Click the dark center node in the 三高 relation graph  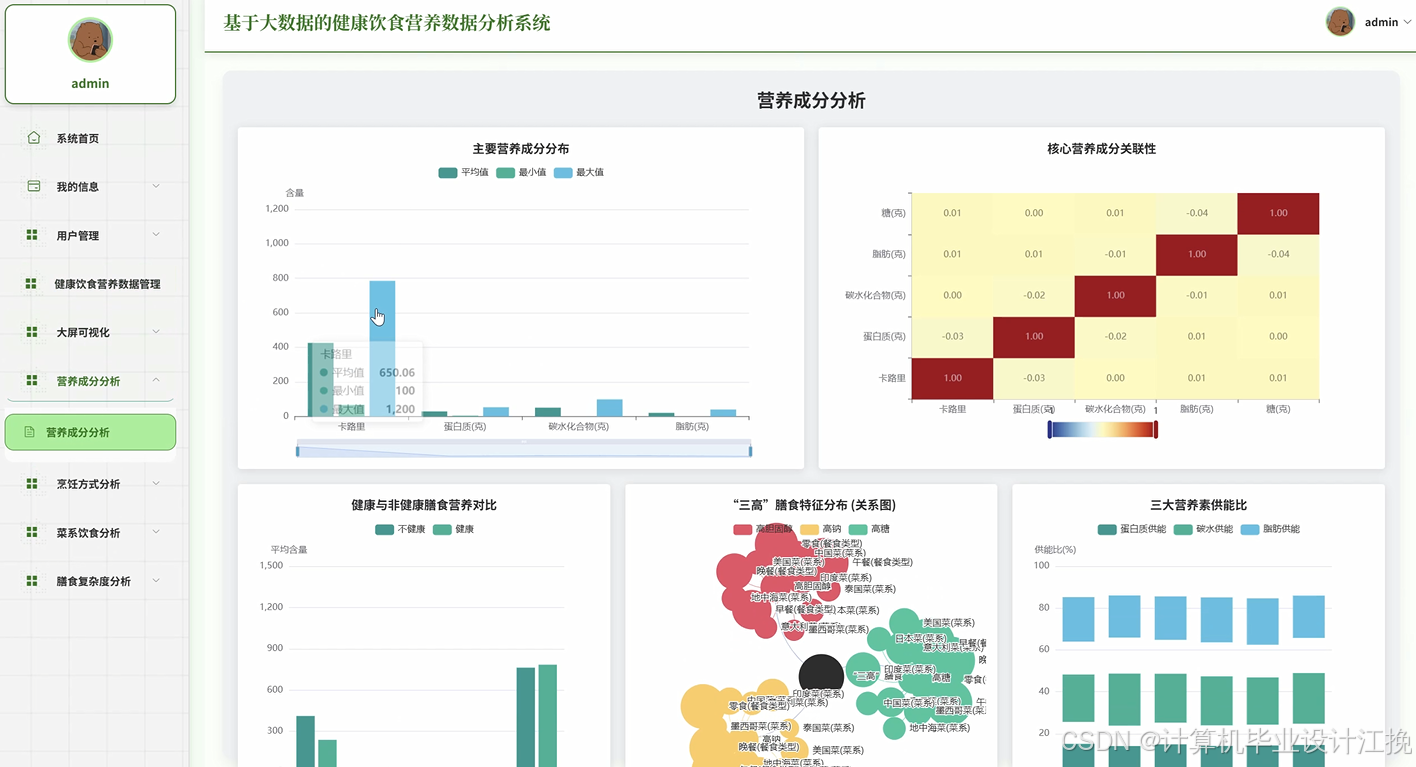821,676
